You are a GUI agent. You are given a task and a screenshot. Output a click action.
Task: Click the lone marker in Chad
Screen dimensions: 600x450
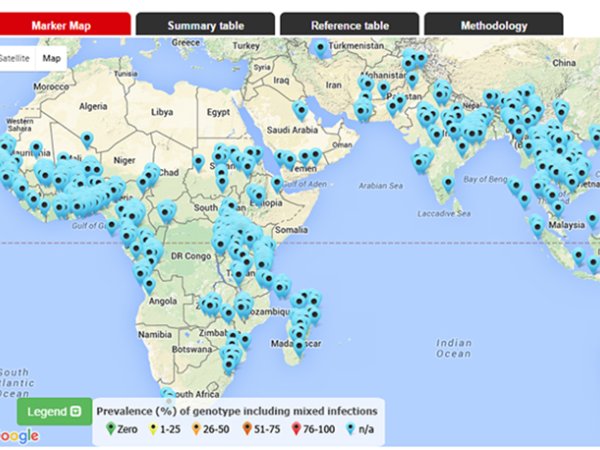click(198, 161)
